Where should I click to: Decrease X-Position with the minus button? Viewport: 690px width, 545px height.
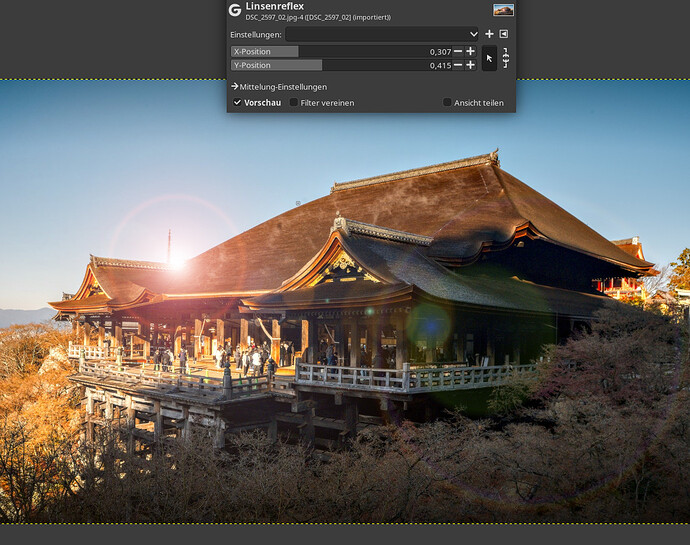[x=458, y=51]
